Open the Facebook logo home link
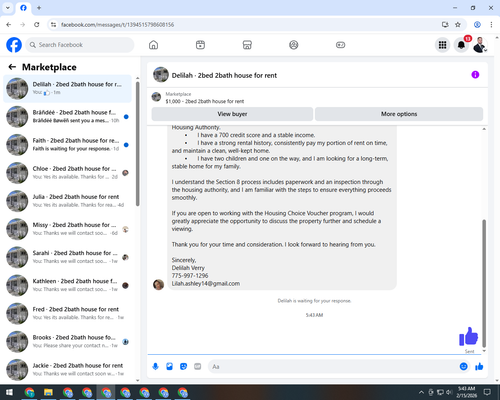This screenshot has width=500, height=400. (x=14, y=45)
